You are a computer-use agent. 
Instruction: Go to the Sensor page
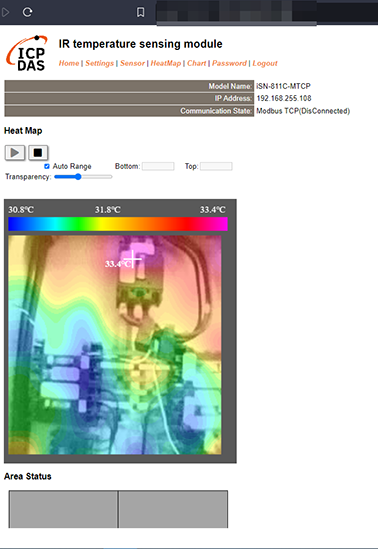pos(132,63)
